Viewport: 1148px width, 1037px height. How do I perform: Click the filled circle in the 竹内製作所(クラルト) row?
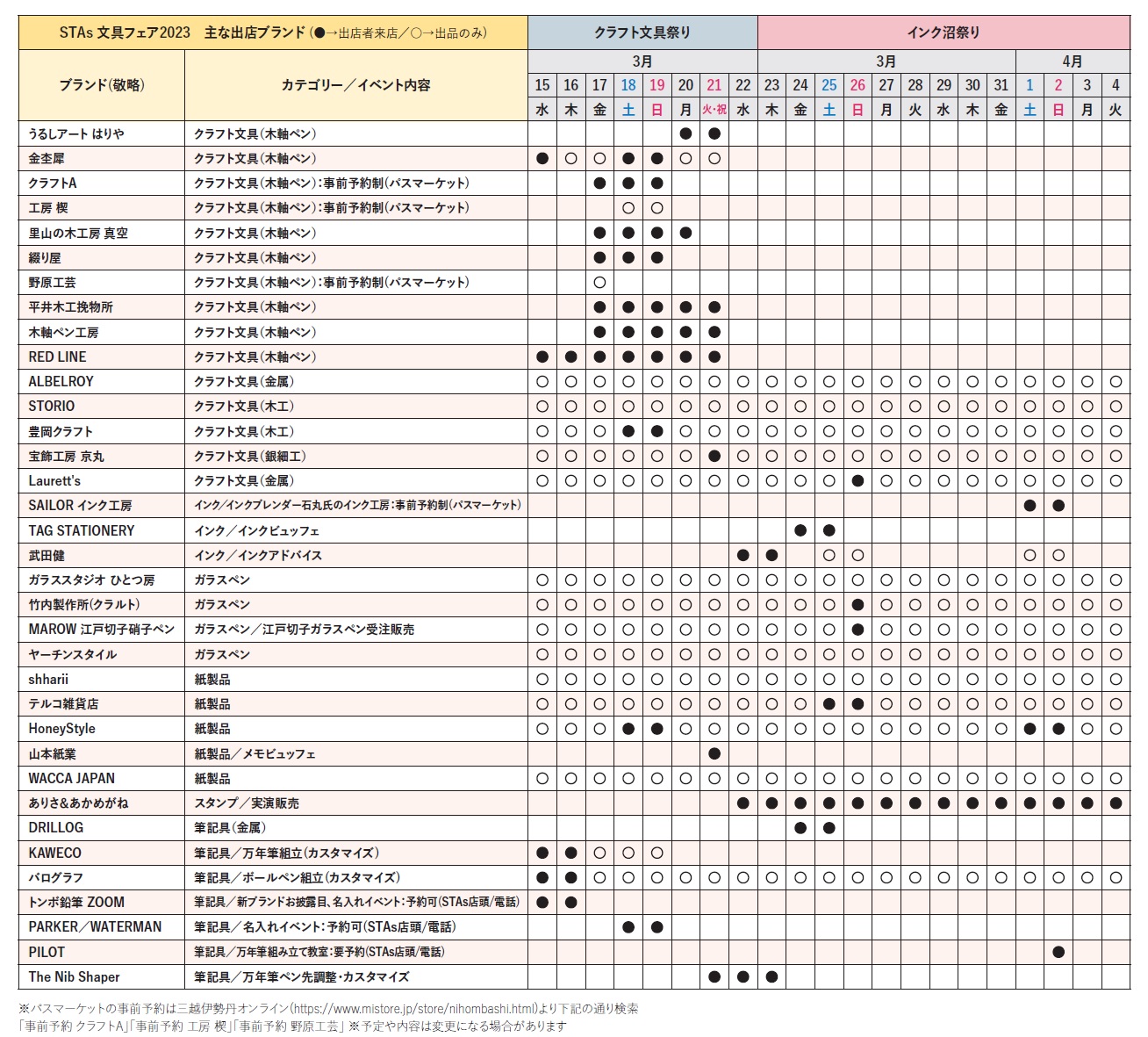point(857,605)
